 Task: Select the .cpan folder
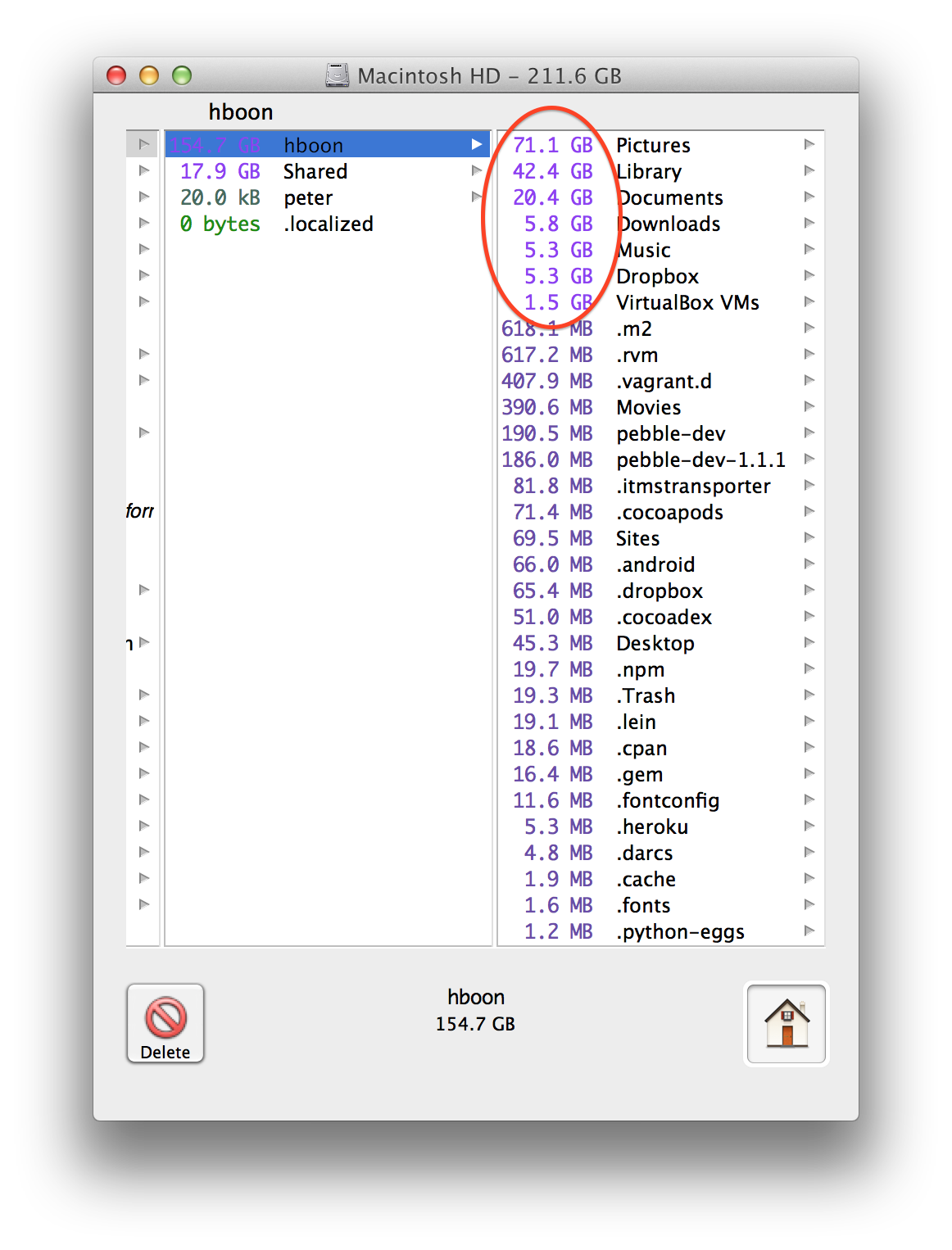(661, 748)
